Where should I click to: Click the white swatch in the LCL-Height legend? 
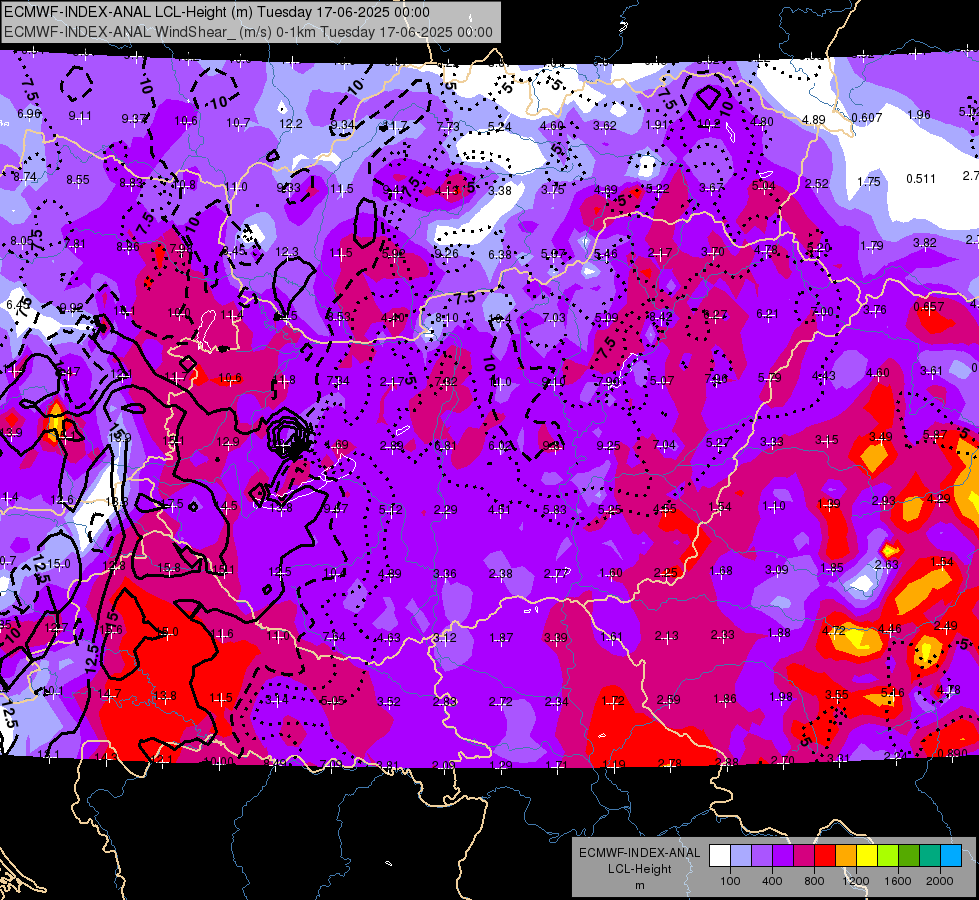(x=720, y=856)
